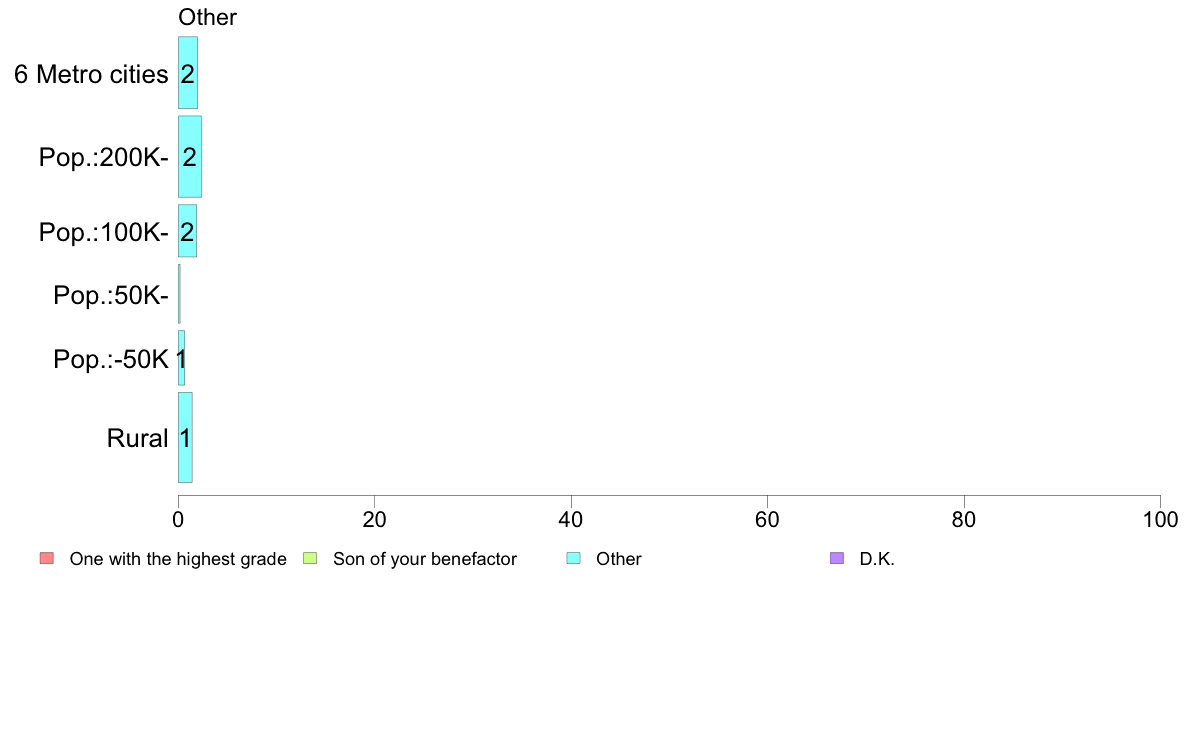Select the 'Pop.:200K-' bar
Screen dimensions: 1188x736
190,157
